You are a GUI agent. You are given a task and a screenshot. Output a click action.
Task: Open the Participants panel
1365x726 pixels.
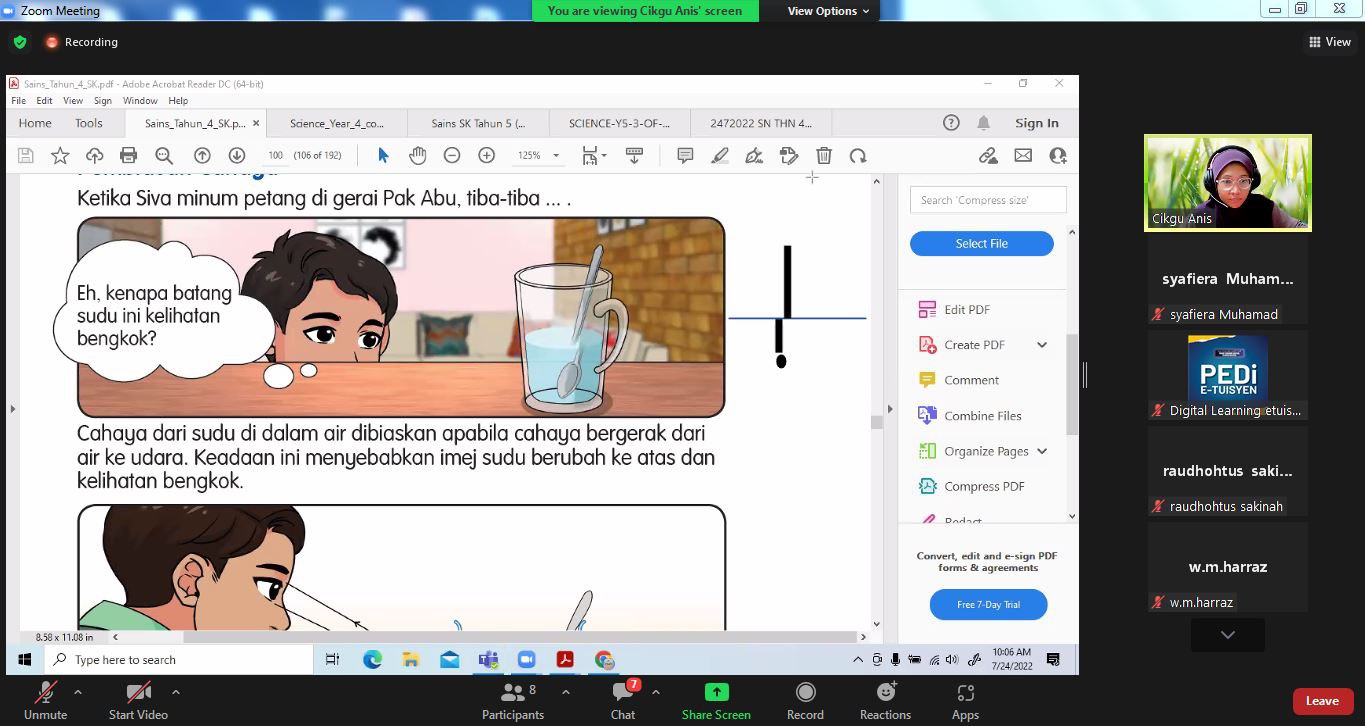coord(513,700)
